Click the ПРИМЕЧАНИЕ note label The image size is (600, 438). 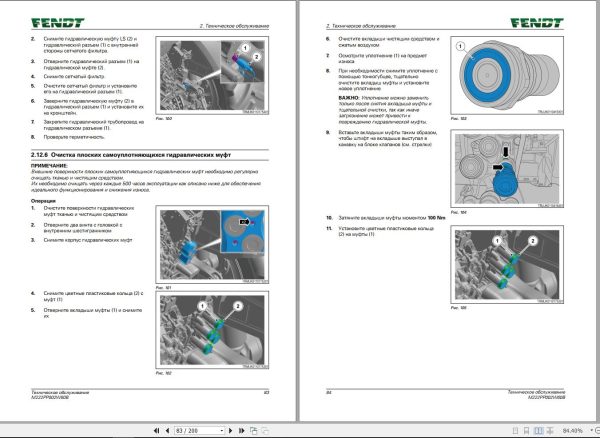pos(49,166)
